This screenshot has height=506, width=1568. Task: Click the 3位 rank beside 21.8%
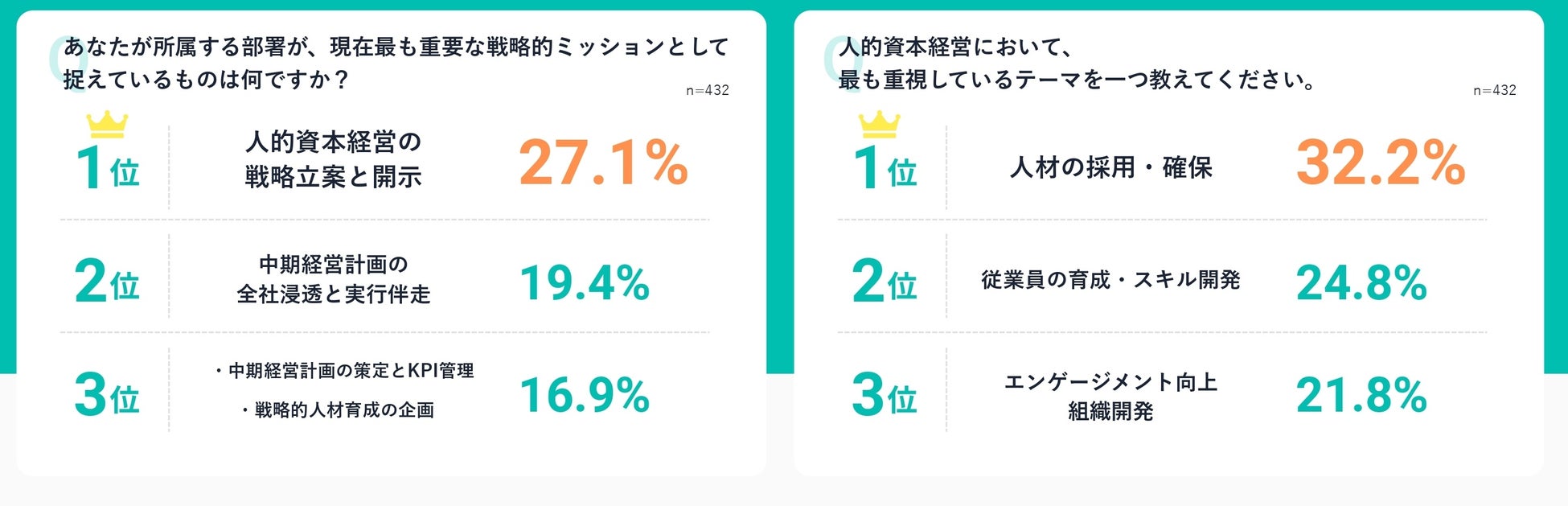pyautogui.click(x=884, y=395)
